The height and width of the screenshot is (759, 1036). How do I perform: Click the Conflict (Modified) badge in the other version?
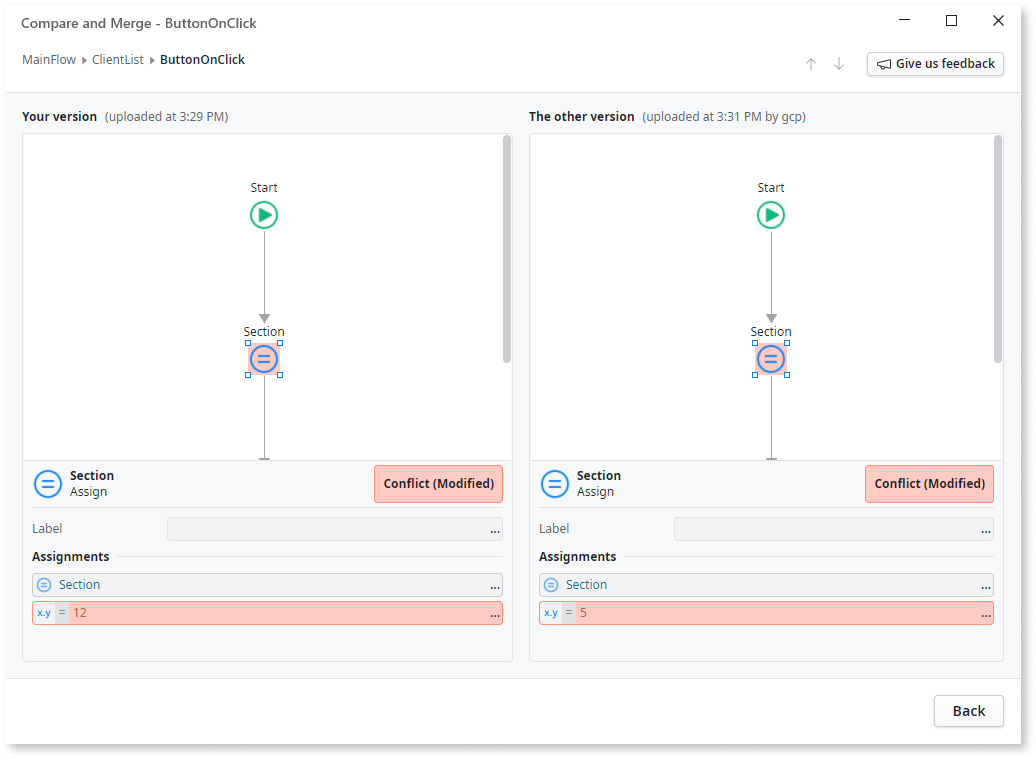click(929, 483)
